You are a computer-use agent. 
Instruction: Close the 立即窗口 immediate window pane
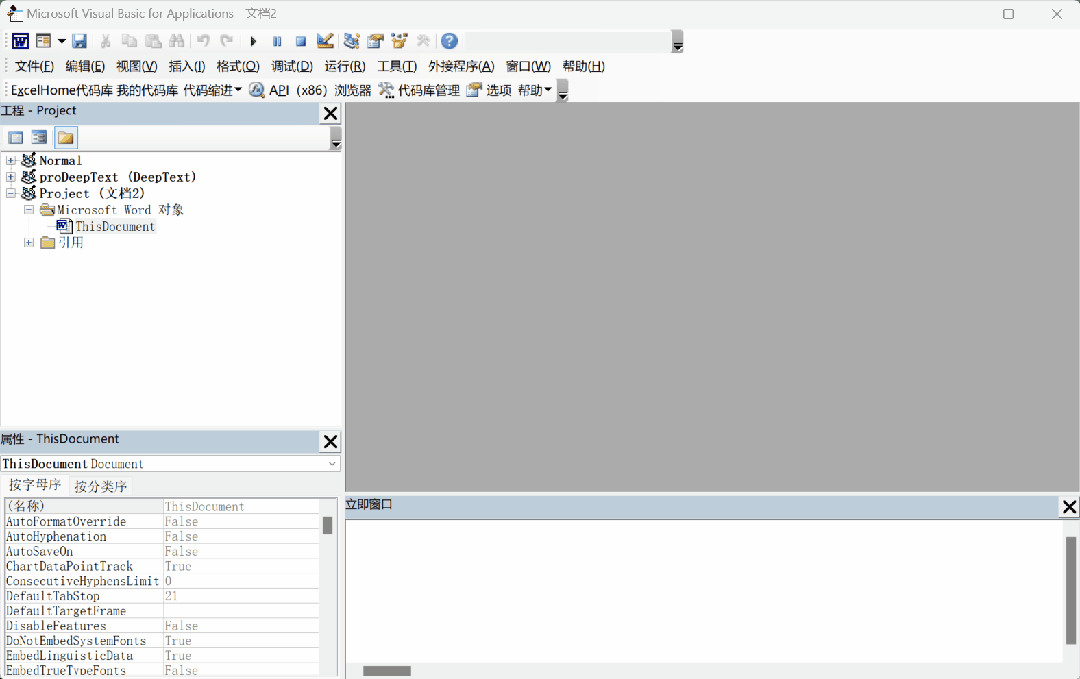(x=1069, y=507)
